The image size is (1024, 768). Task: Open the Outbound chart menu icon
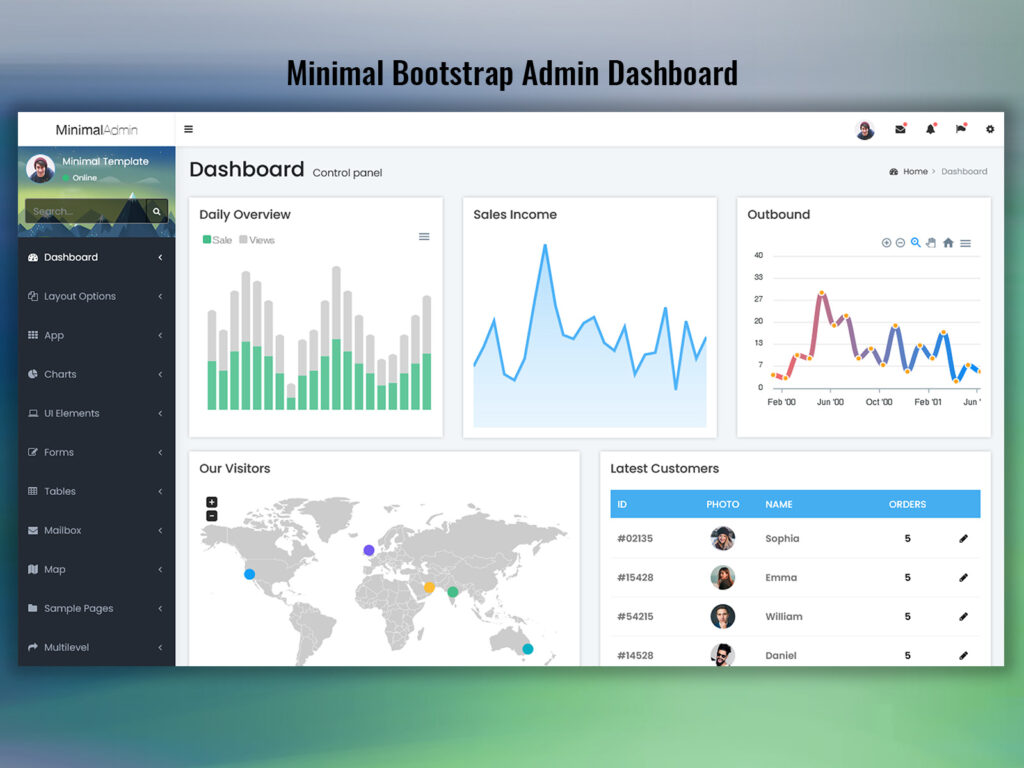click(965, 243)
